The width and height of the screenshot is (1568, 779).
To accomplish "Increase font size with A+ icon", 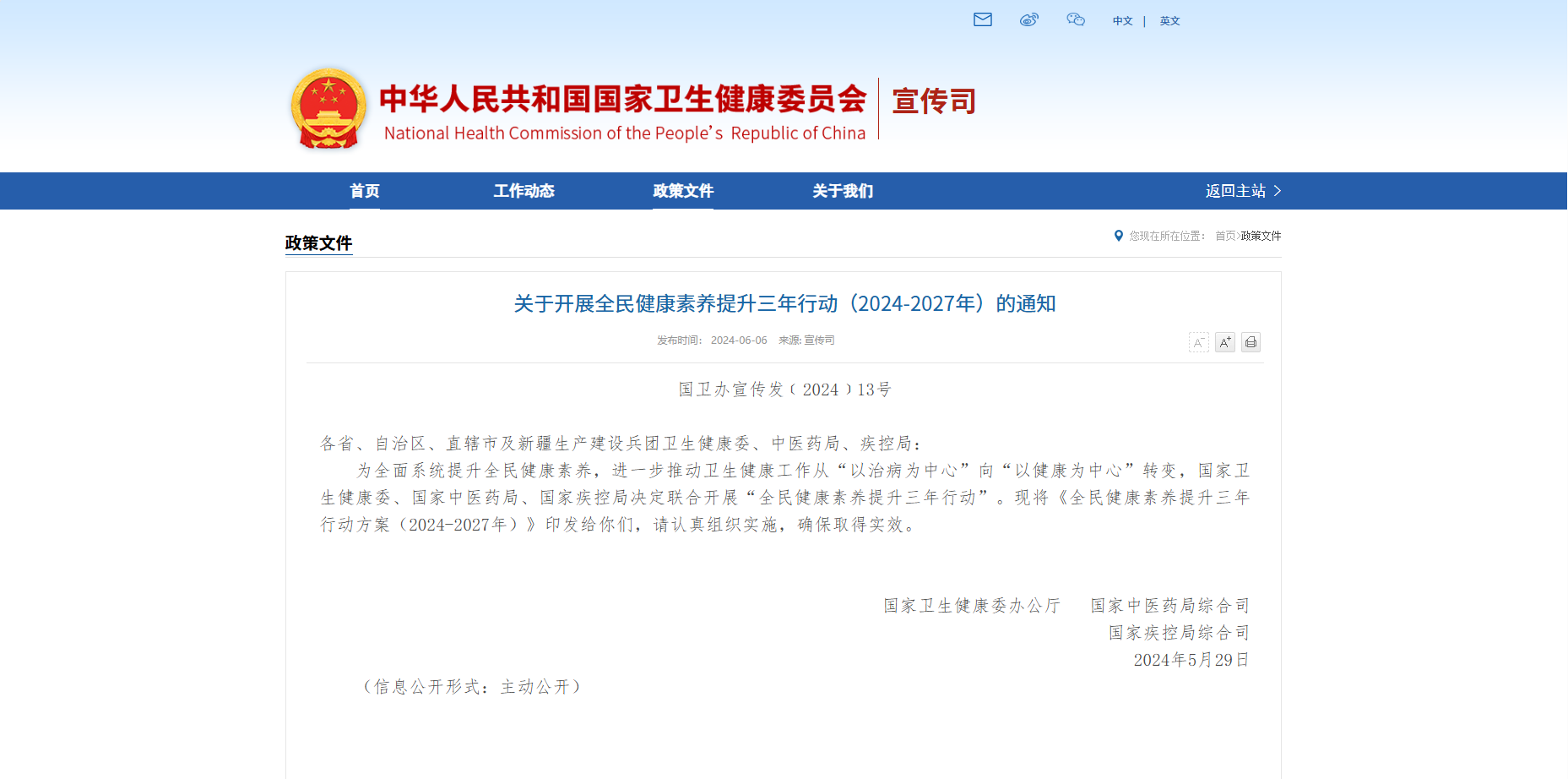I will point(1224,342).
